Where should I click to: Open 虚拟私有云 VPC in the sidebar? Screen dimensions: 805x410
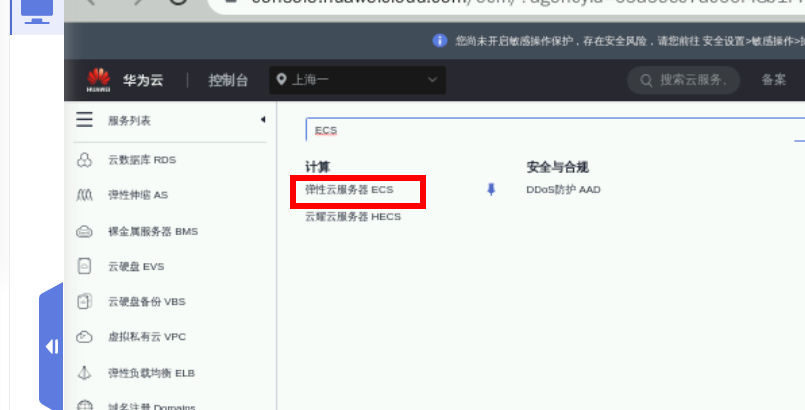pyautogui.click(x=147, y=337)
